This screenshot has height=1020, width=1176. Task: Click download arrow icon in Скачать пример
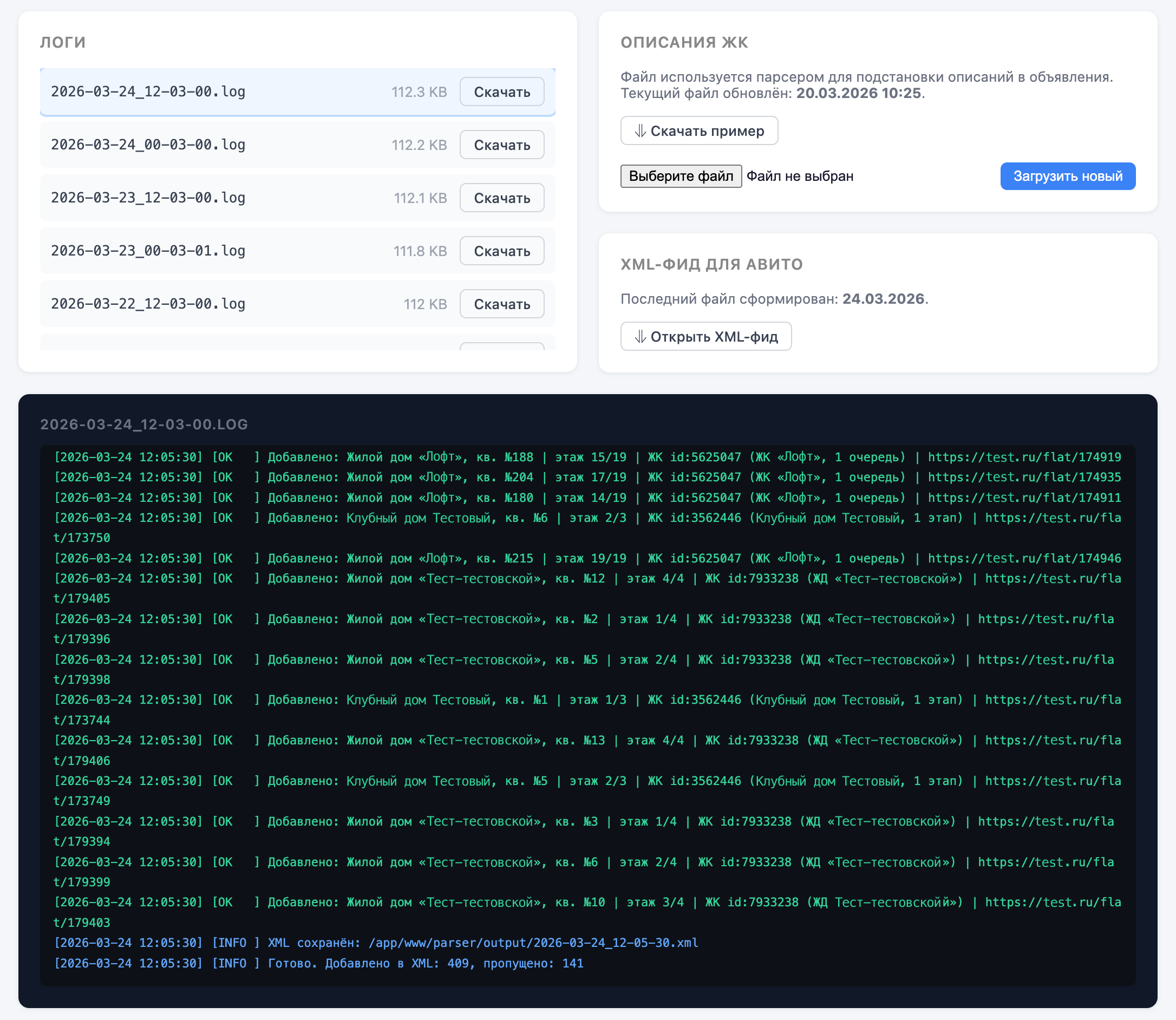click(x=640, y=131)
